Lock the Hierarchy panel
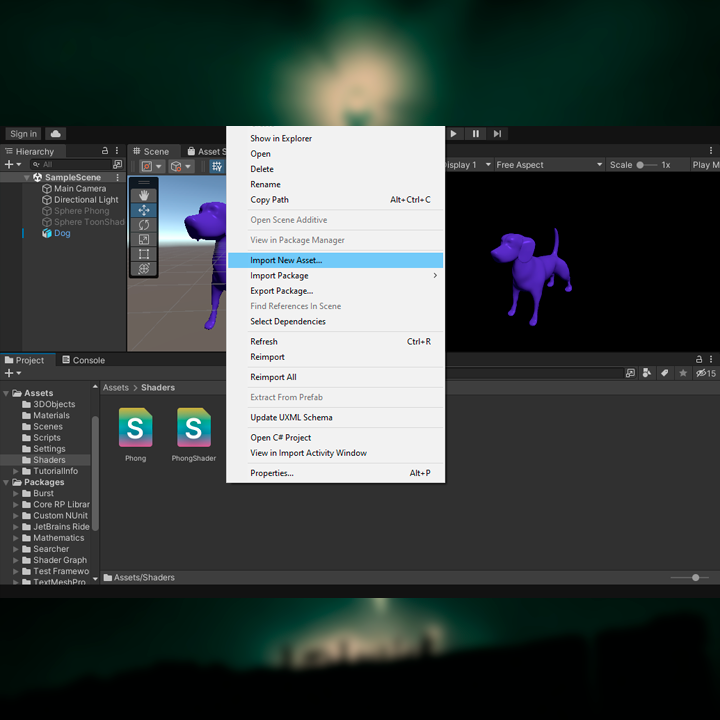The image size is (720, 720). 105,151
